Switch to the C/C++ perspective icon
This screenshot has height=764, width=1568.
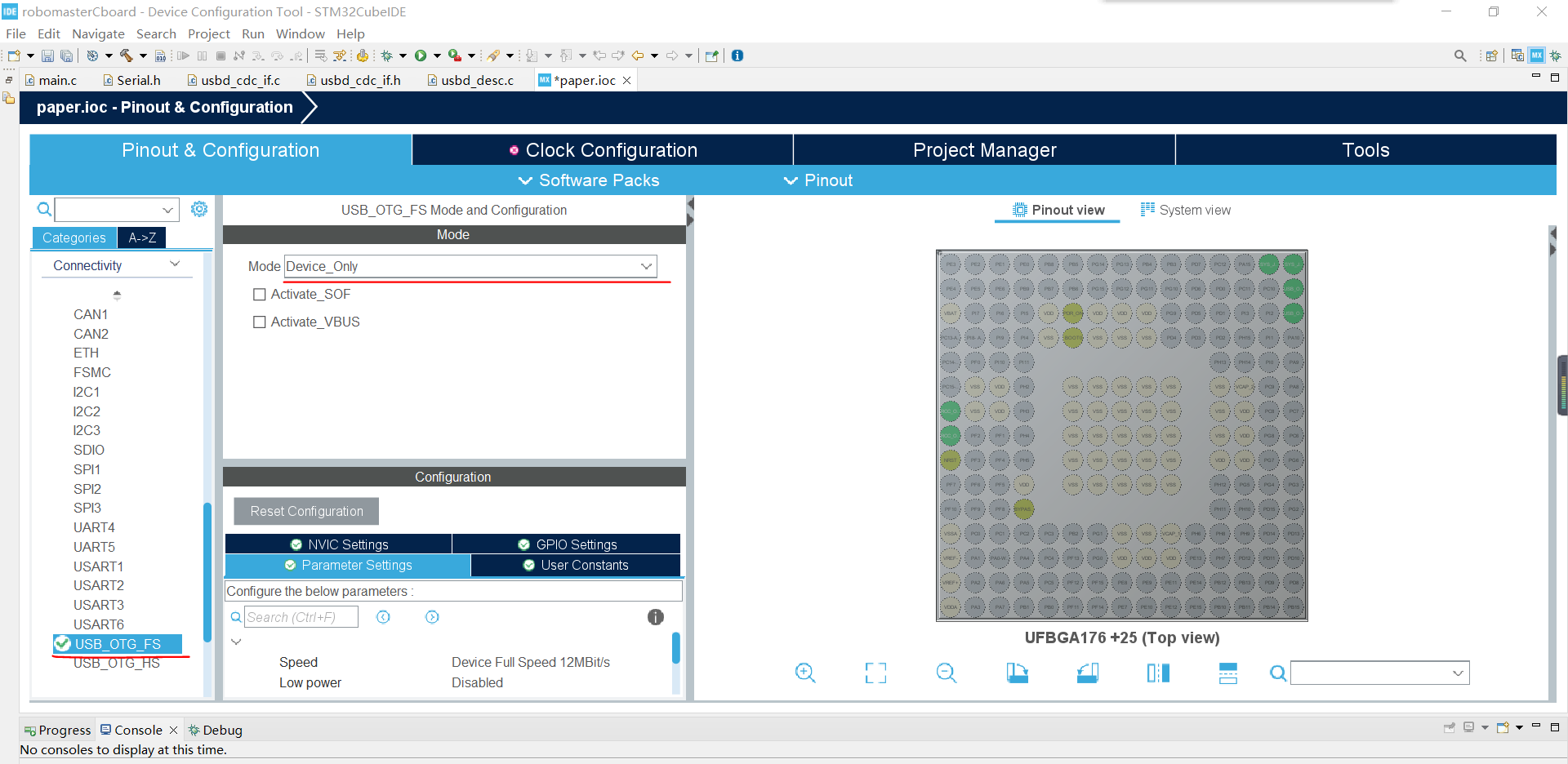tap(1517, 56)
